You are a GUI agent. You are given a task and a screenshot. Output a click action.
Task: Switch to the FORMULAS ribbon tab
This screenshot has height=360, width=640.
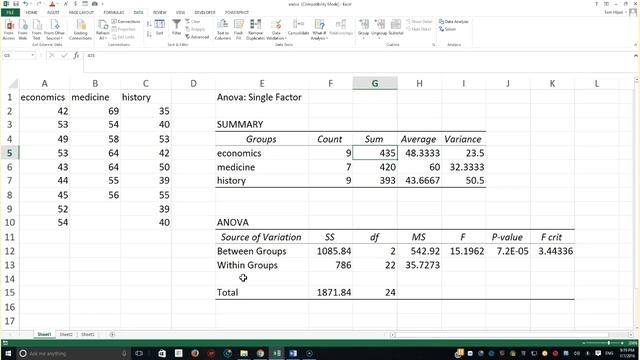[x=113, y=13]
